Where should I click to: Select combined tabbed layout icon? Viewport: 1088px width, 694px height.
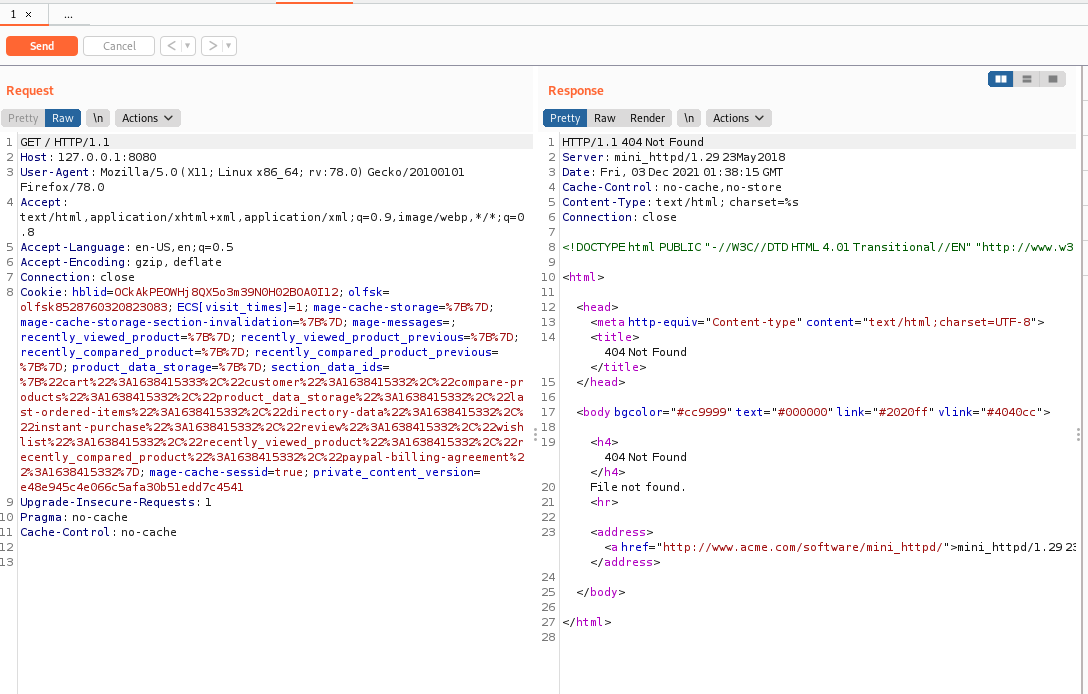coord(1053,79)
